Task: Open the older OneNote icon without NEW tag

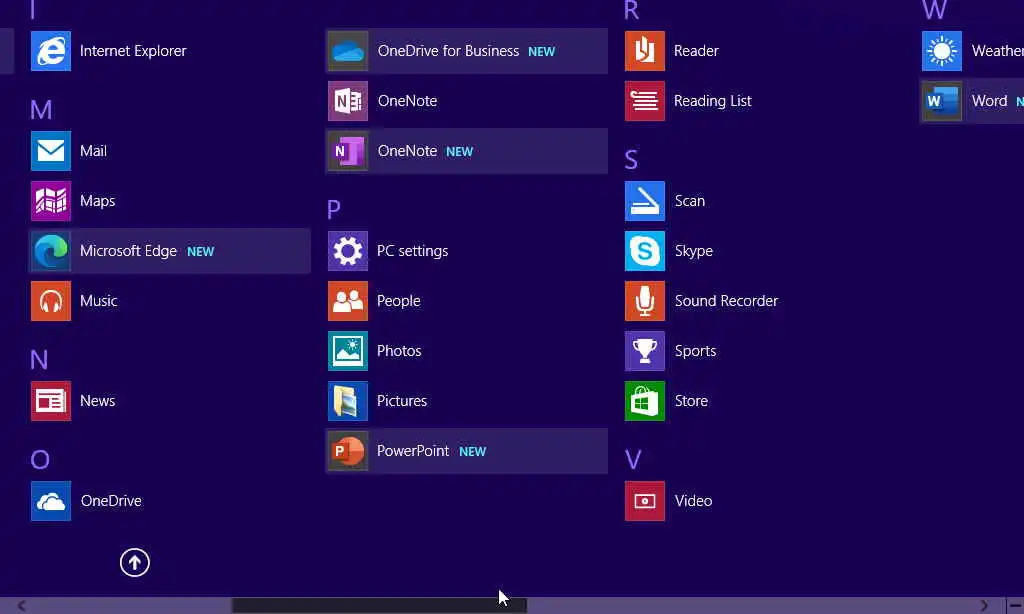Action: [x=348, y=101]
